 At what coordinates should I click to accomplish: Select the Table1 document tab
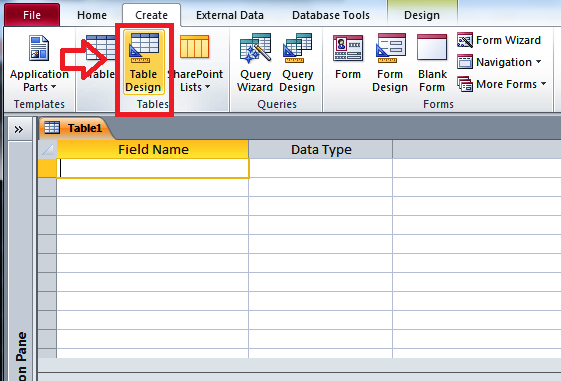(75, 128)
